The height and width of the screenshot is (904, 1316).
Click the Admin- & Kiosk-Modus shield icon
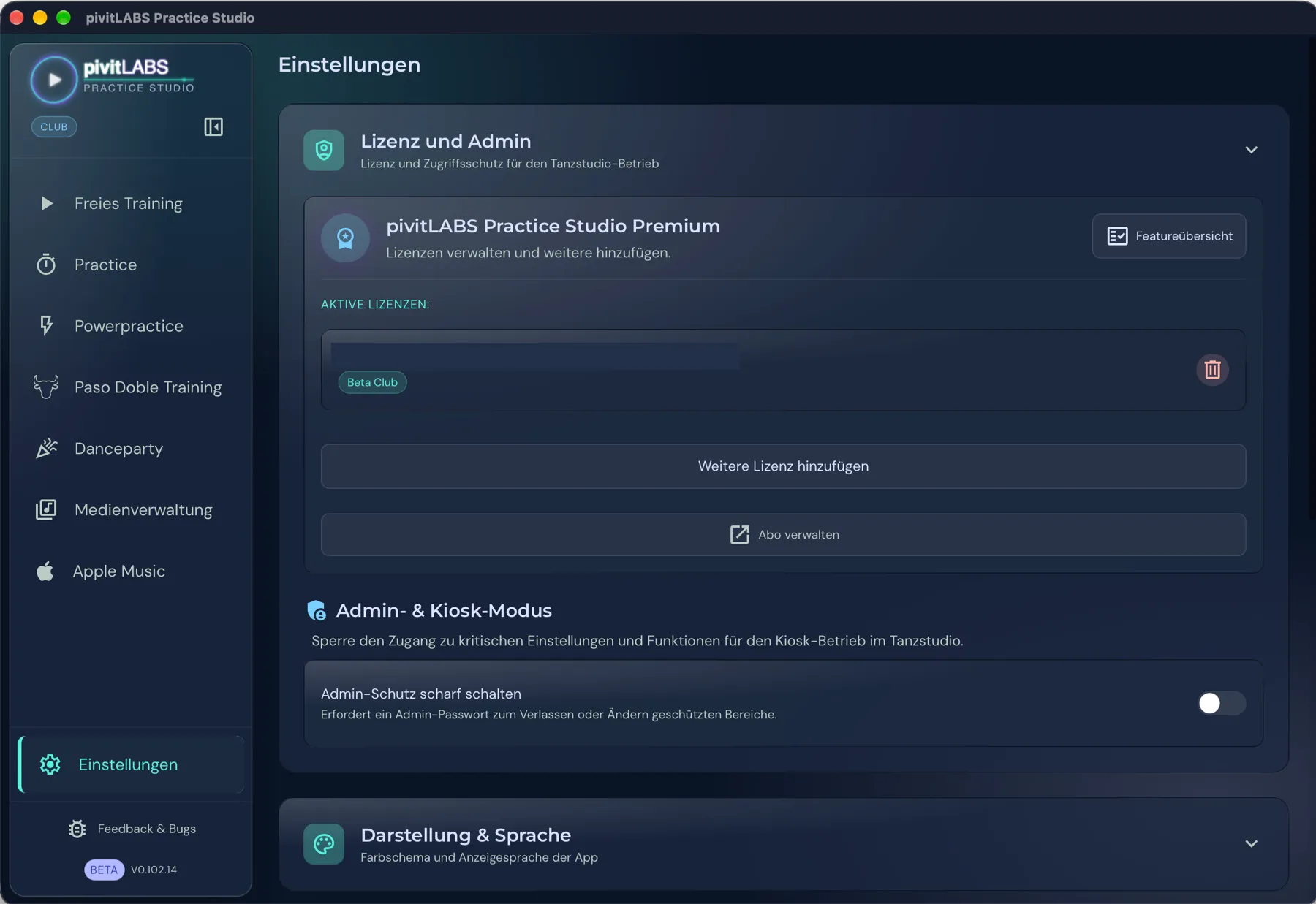coord(317,610)
